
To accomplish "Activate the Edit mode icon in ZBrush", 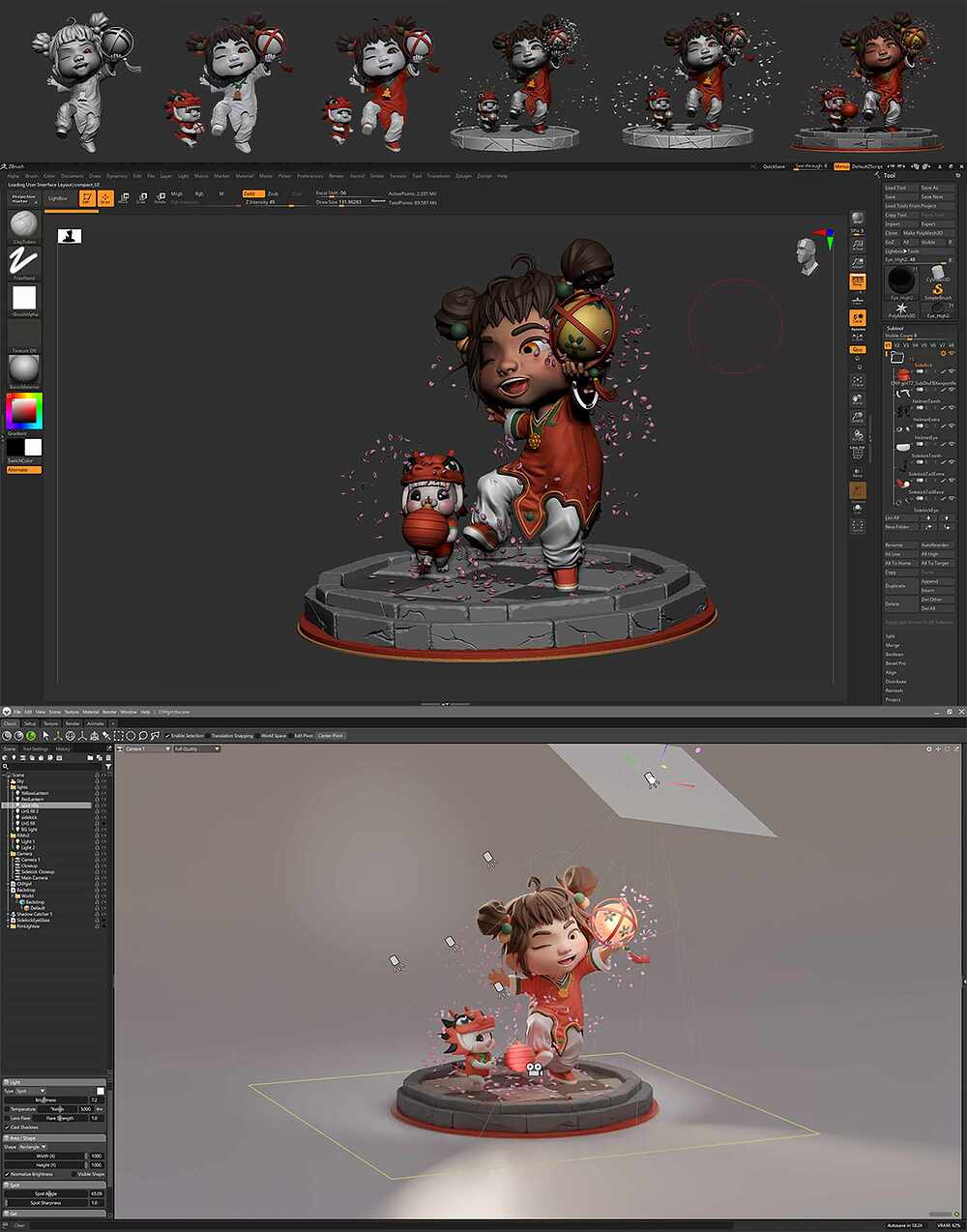I will pyautogui.click(x=87, y=198).
